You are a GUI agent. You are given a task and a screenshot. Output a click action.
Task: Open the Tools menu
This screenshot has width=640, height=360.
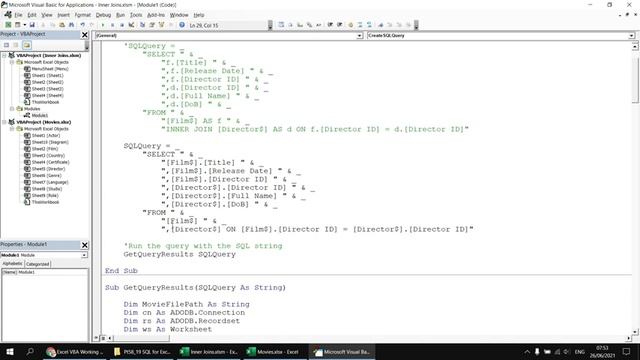point(136,15)
